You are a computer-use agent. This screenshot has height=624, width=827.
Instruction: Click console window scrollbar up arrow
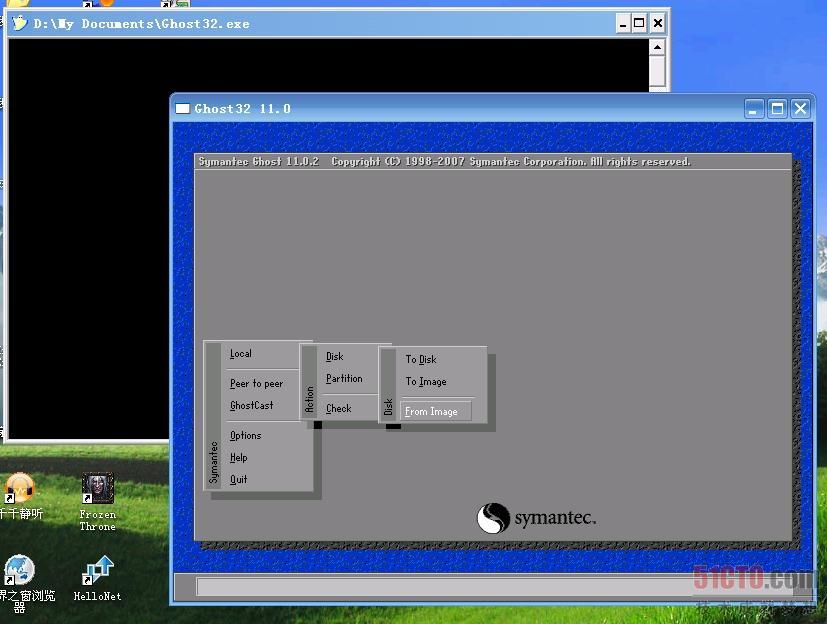[x=657, y=47]
